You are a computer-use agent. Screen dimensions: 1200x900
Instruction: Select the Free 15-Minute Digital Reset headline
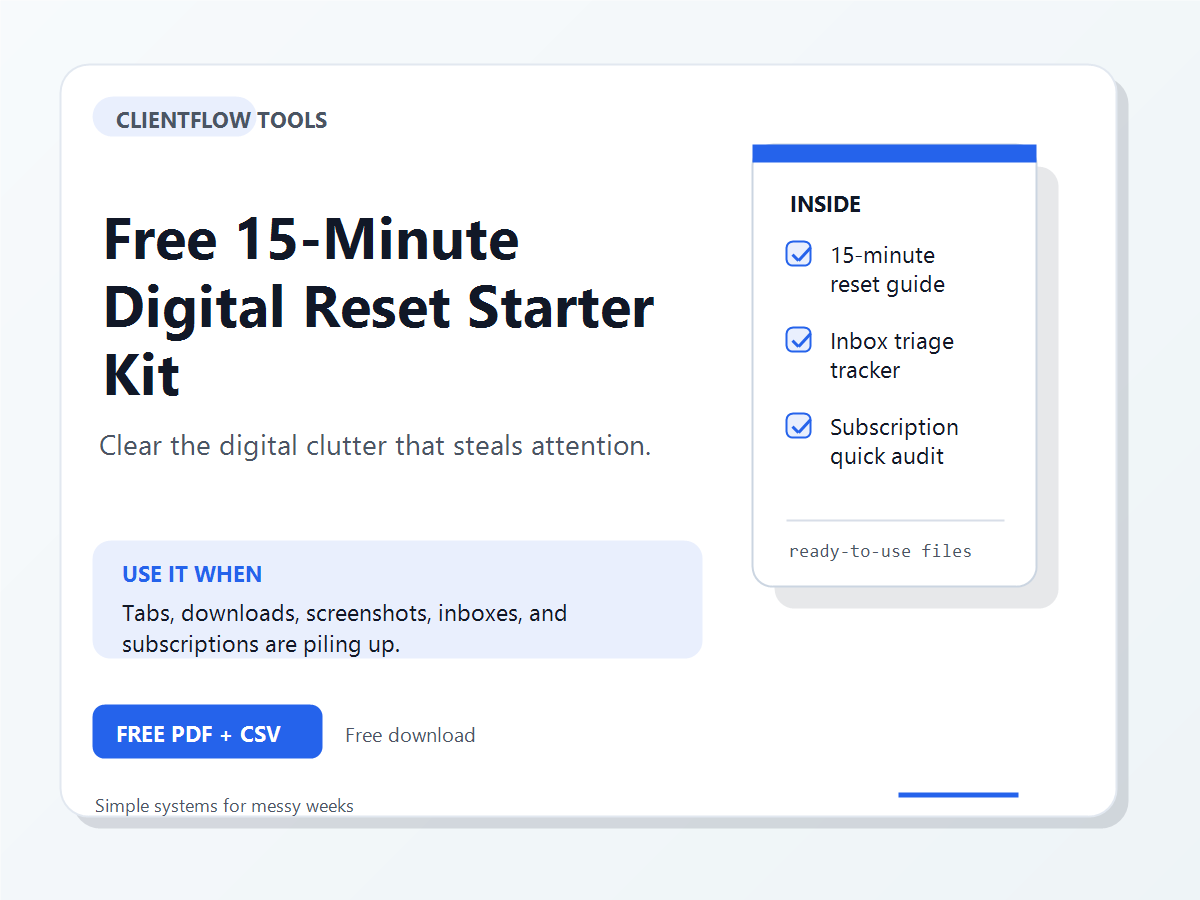[379, 305]
